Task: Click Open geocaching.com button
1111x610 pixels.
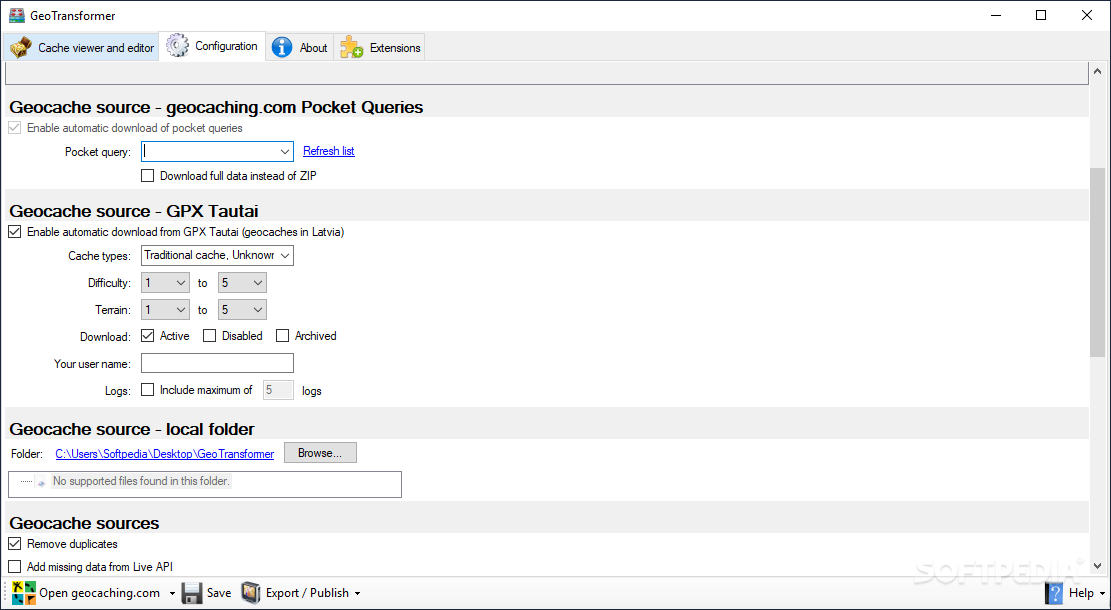Action: point(99,593)
